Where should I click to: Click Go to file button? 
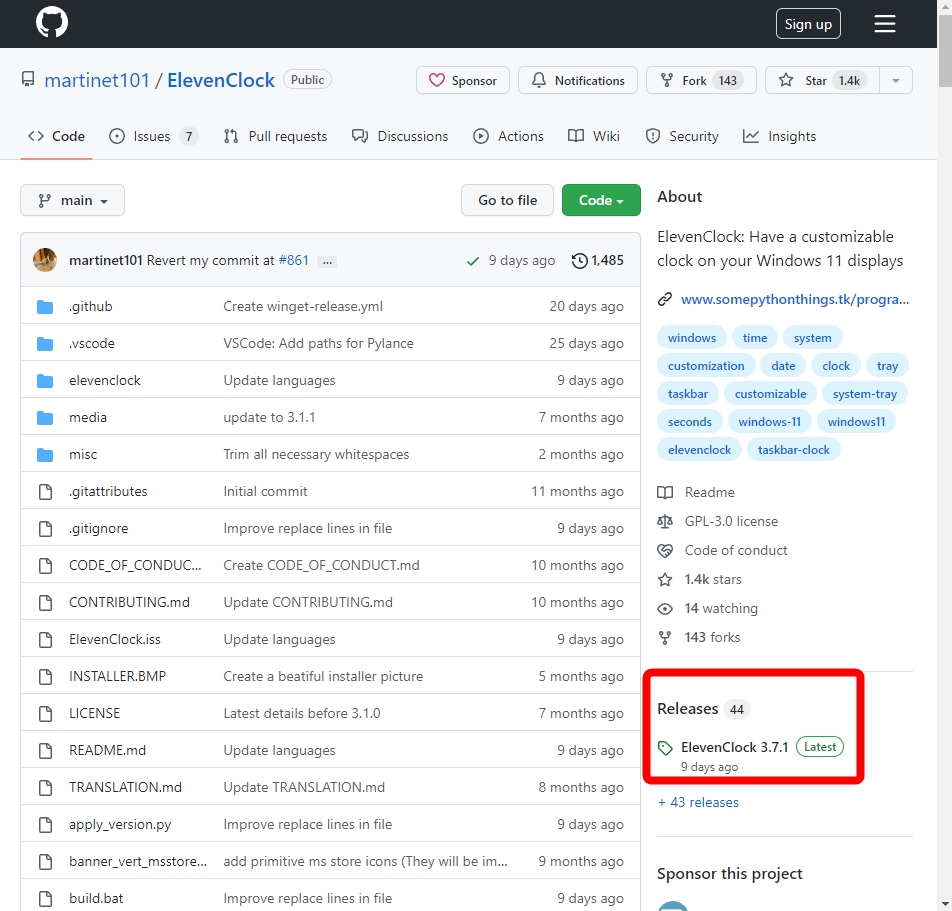pyautogui.click(x=508, y=200)
